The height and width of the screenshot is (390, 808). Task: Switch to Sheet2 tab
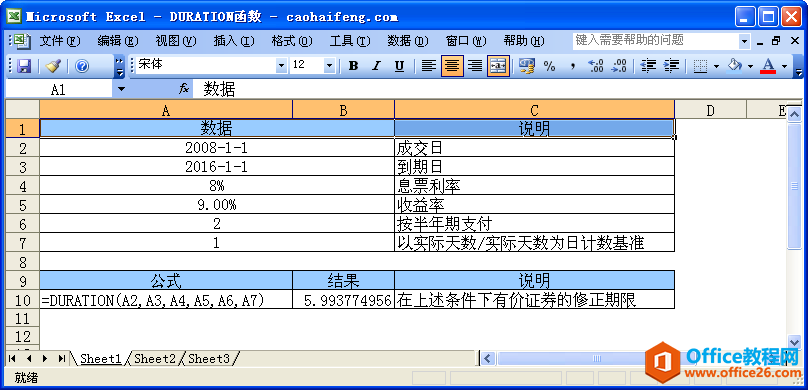coord(155,359)
